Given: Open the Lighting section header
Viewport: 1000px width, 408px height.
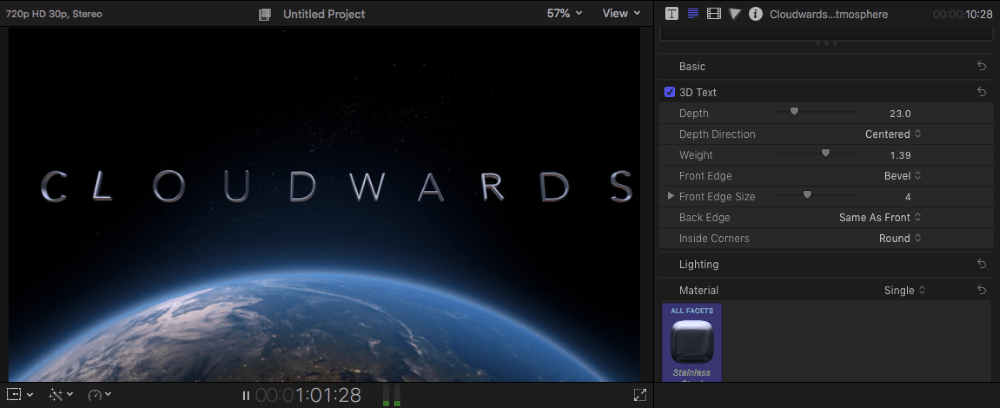Looking at the screenshot, I should [698, 264].
